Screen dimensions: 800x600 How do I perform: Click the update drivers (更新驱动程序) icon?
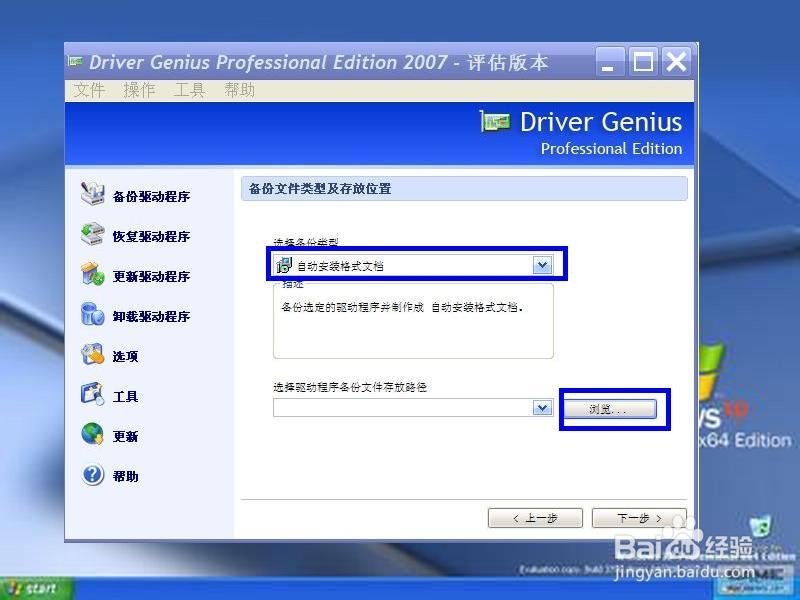coord(92,274)
